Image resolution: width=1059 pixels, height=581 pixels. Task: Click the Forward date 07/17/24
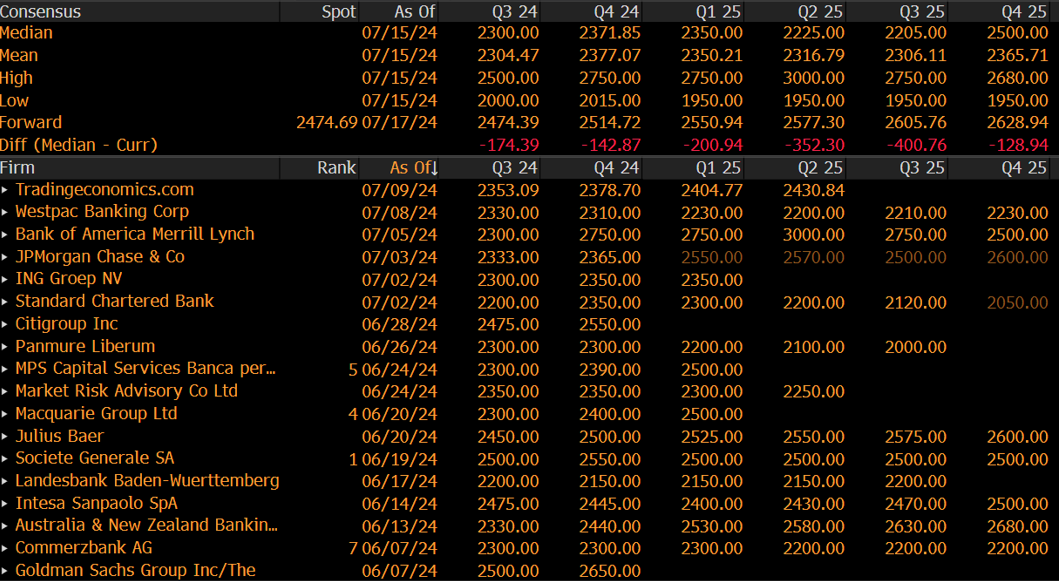[400, 122]
